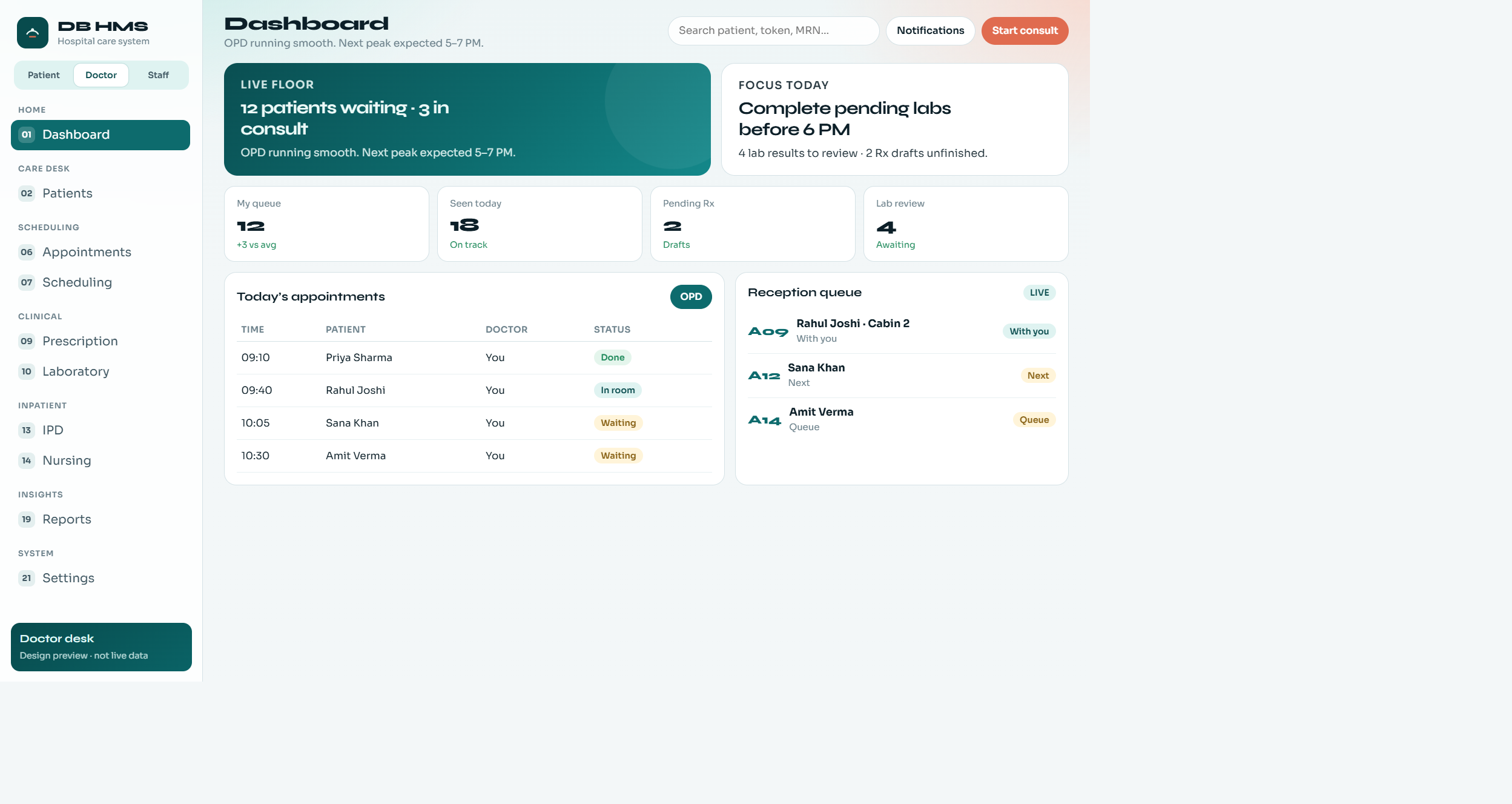The image size is (1512, 804).
Task: Open the Scheduling sidebar item
Action: click(101, 282)
